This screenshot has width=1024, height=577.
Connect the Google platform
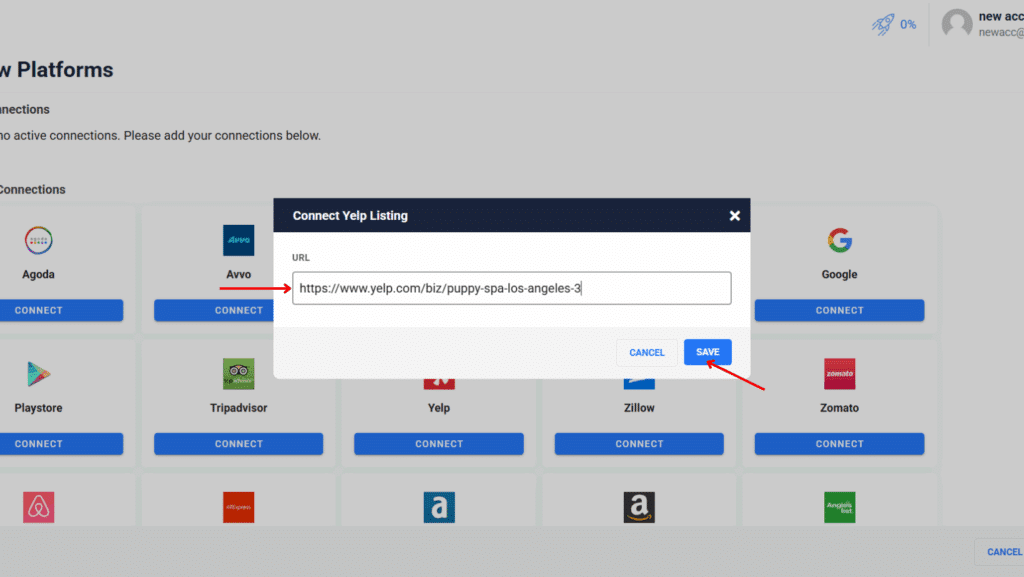[839, 310]
